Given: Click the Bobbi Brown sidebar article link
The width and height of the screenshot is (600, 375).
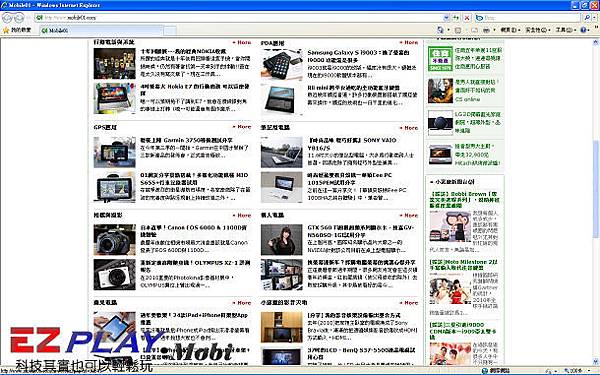Looking at the screenshot, I should click(465, 199).
